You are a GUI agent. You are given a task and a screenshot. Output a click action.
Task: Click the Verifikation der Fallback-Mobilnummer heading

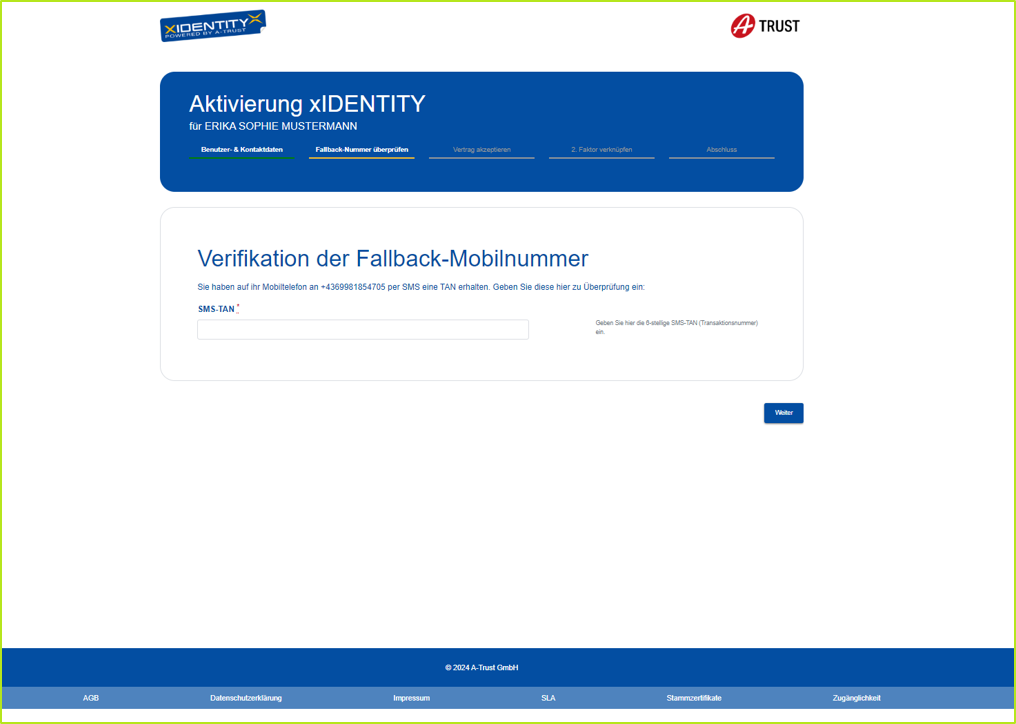[x=393, y=258]
